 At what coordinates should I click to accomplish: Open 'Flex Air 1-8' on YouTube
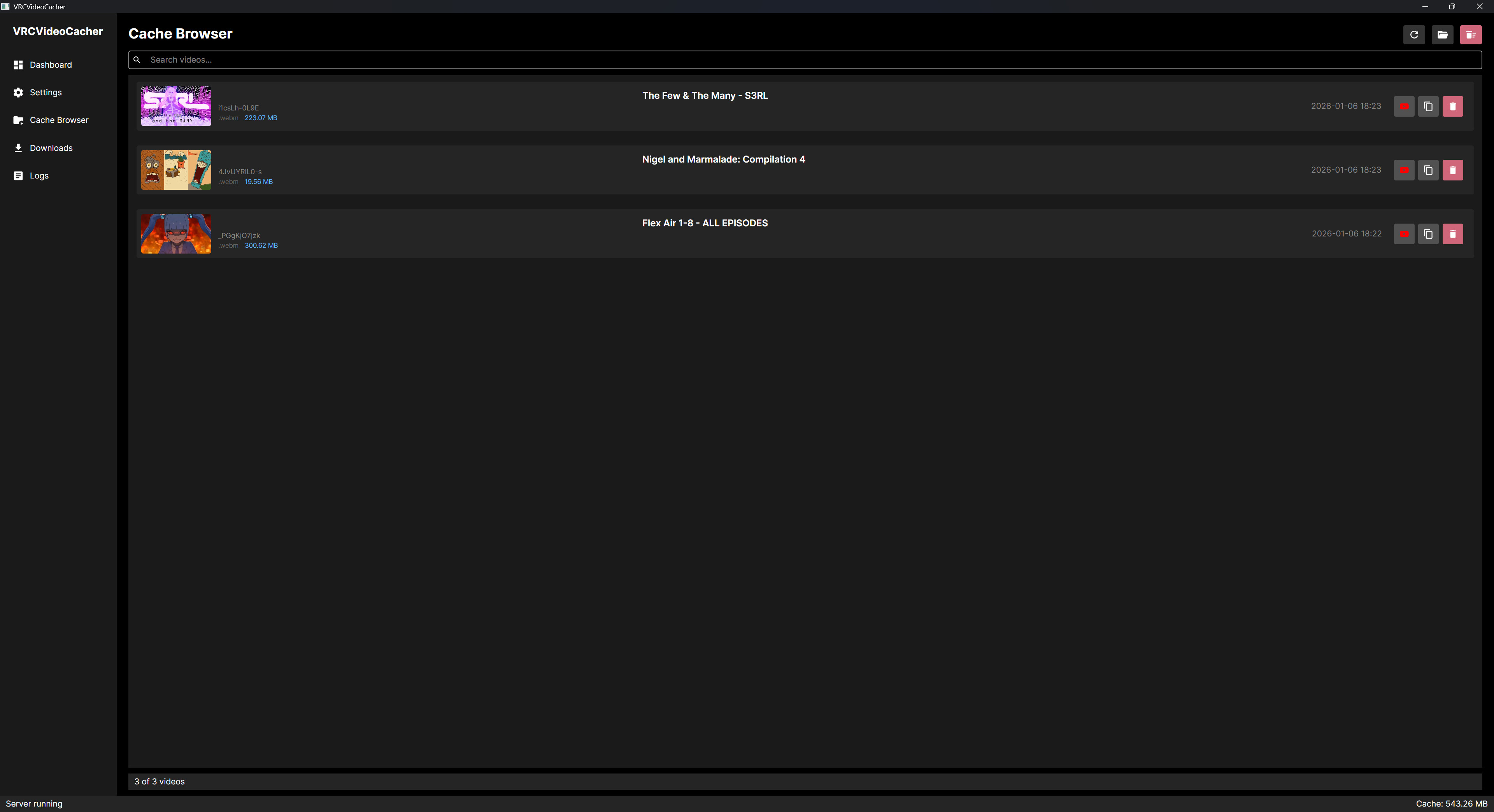pyautogui.click(x=1404, y=234)
